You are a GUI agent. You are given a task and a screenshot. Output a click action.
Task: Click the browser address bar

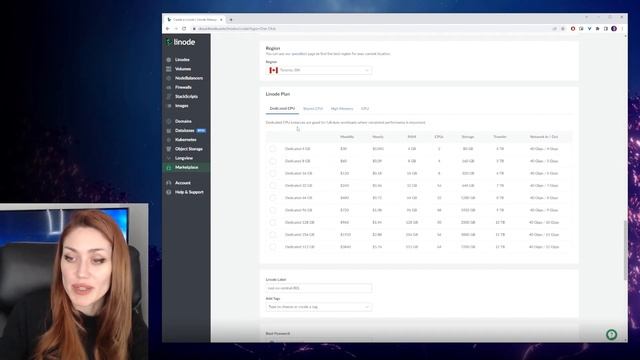(x=371, y=29)
